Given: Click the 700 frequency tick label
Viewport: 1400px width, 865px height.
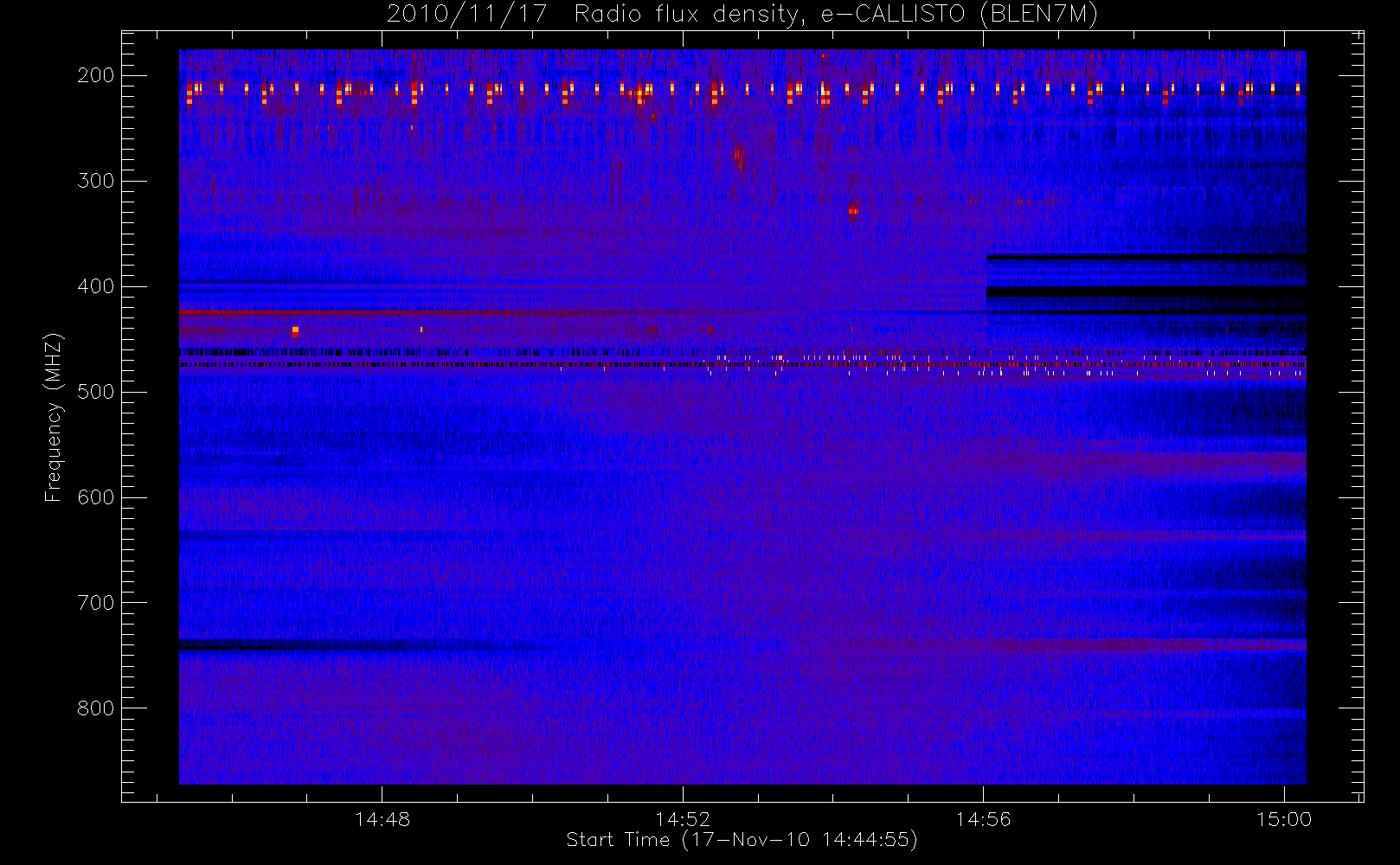Looking at the screenshot, I should click(96, 603).
